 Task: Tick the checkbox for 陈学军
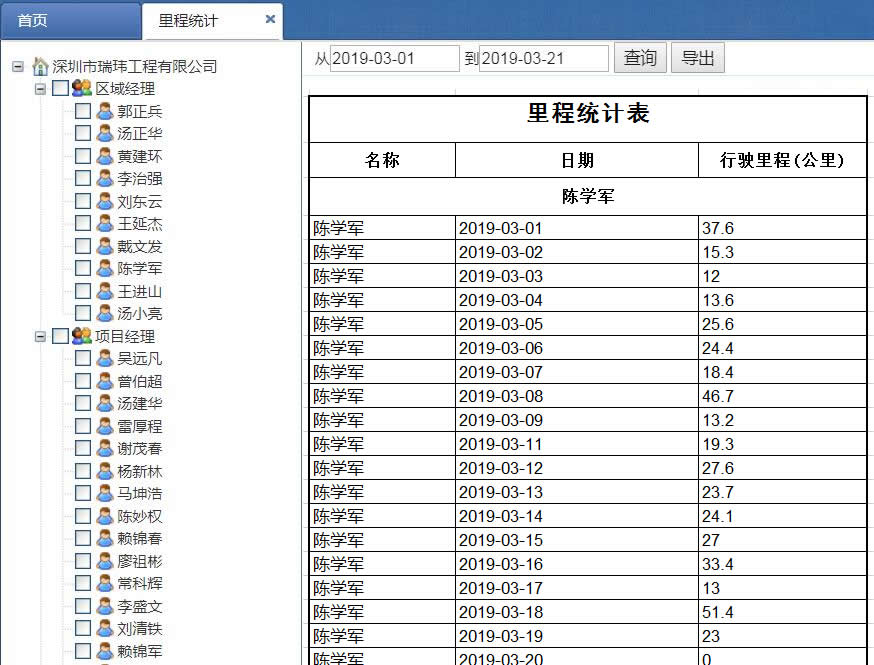coord(82,268)
